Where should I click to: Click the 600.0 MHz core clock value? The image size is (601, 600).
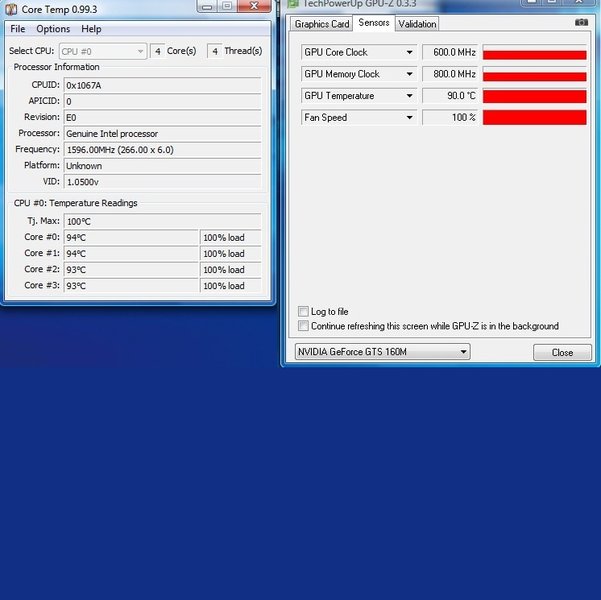click(450, 52)
